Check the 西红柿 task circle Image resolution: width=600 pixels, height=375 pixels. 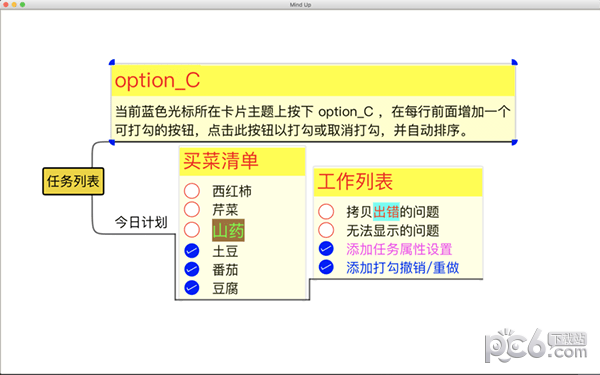[x=192, y=191]
